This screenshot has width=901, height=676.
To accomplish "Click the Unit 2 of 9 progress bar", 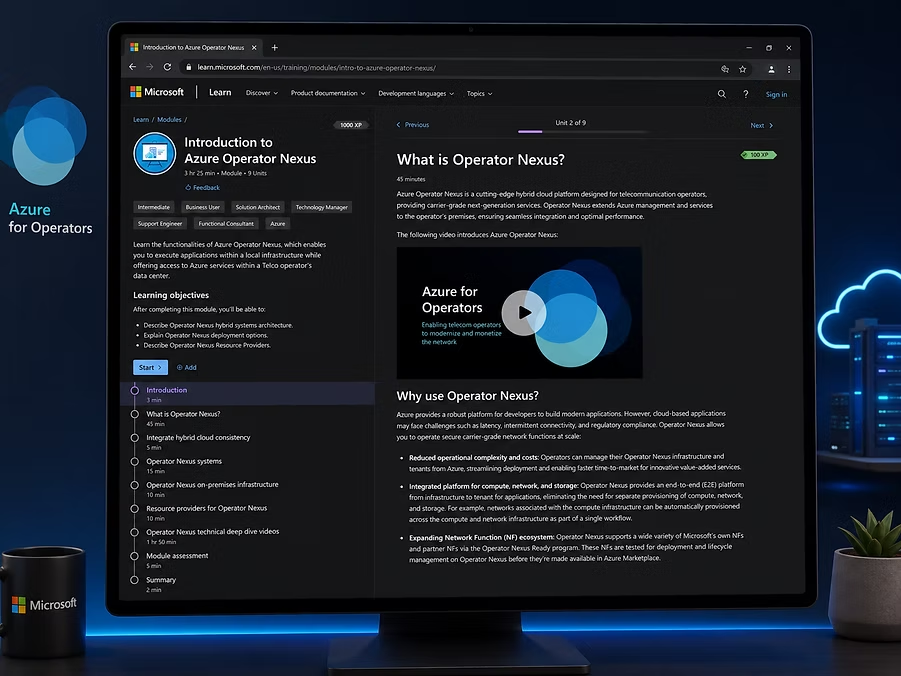I will point(583,132).
